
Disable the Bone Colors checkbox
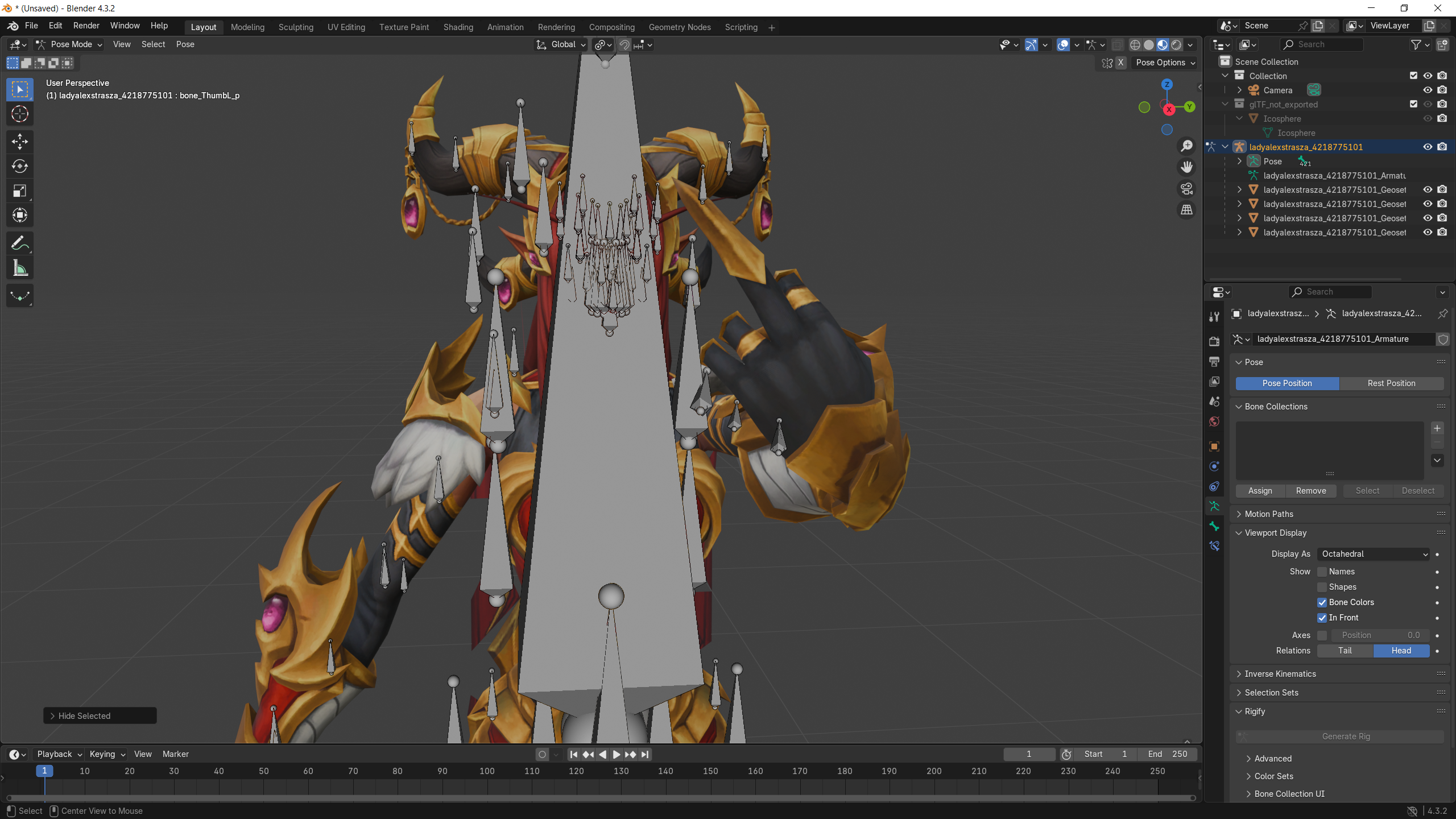pos(1322,602)
